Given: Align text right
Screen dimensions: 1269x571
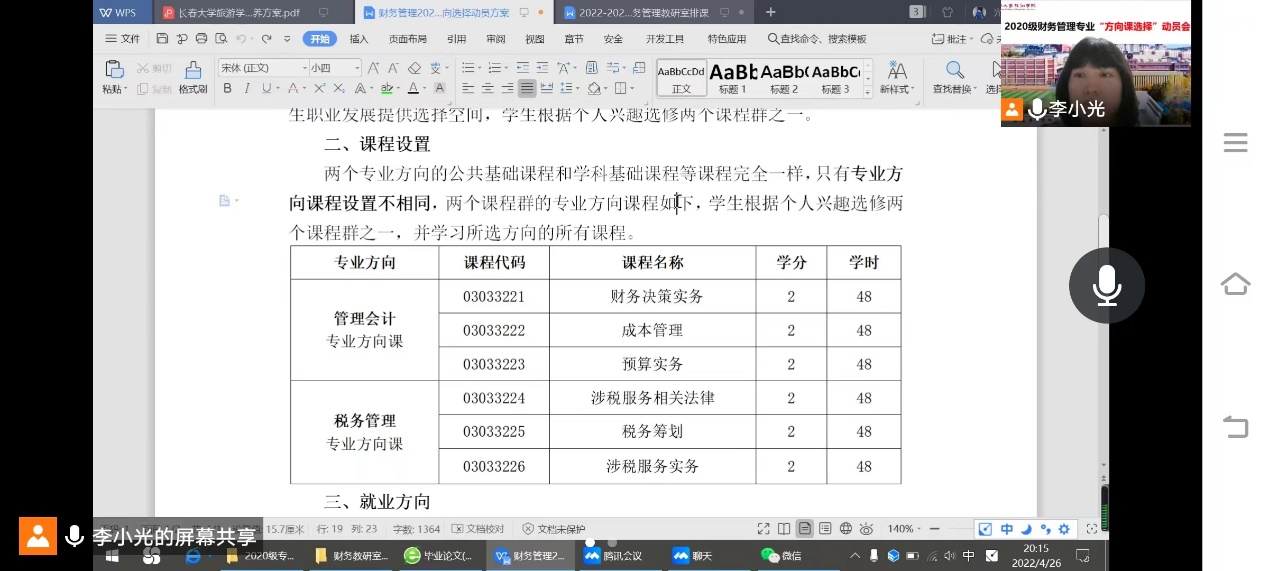Looking at the screenshot, I should click(507, 88).
